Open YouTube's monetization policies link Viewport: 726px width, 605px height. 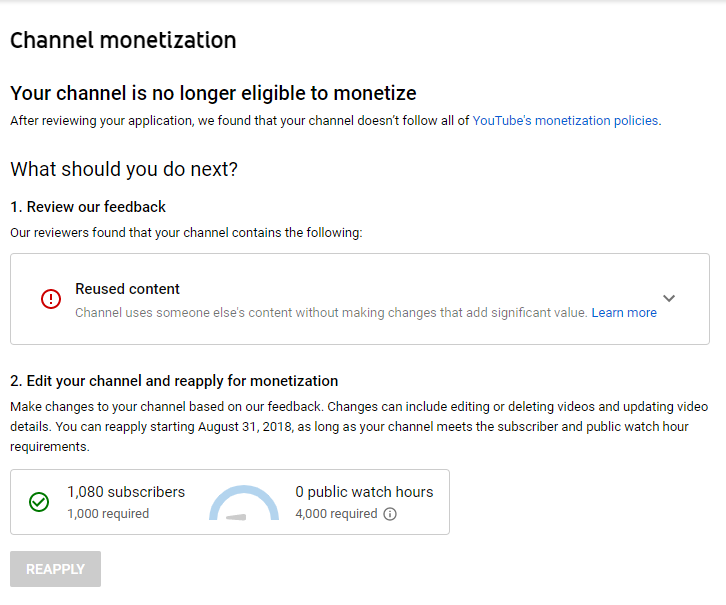[566, 121]
